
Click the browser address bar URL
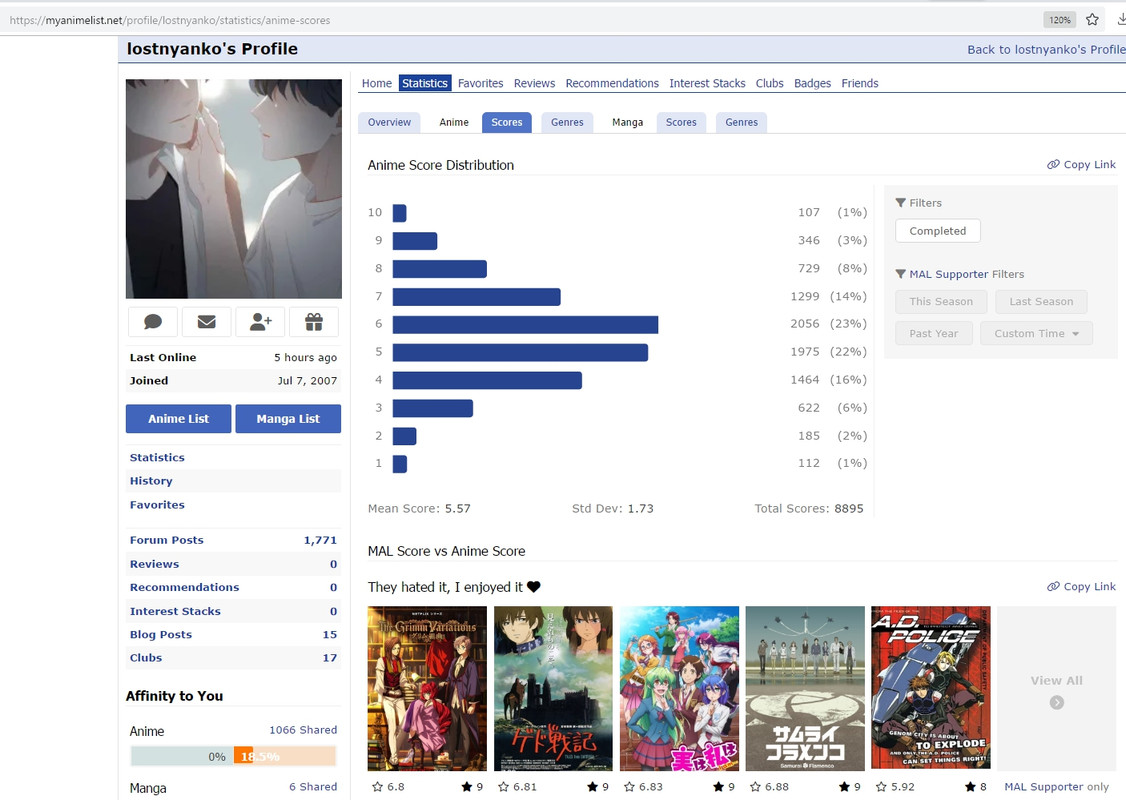170,20
